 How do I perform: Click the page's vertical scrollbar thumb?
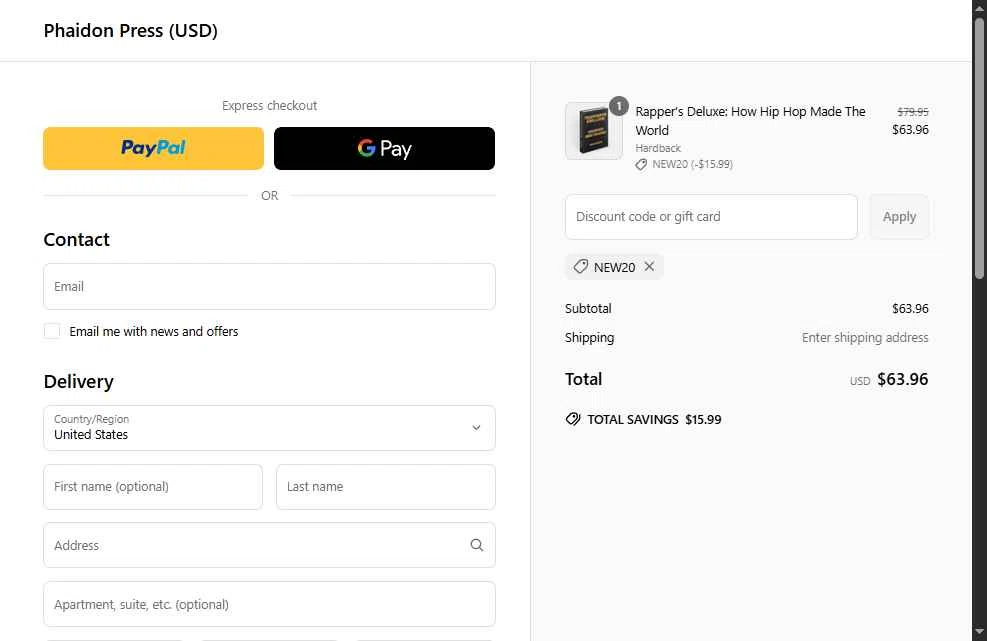(979, 148)
